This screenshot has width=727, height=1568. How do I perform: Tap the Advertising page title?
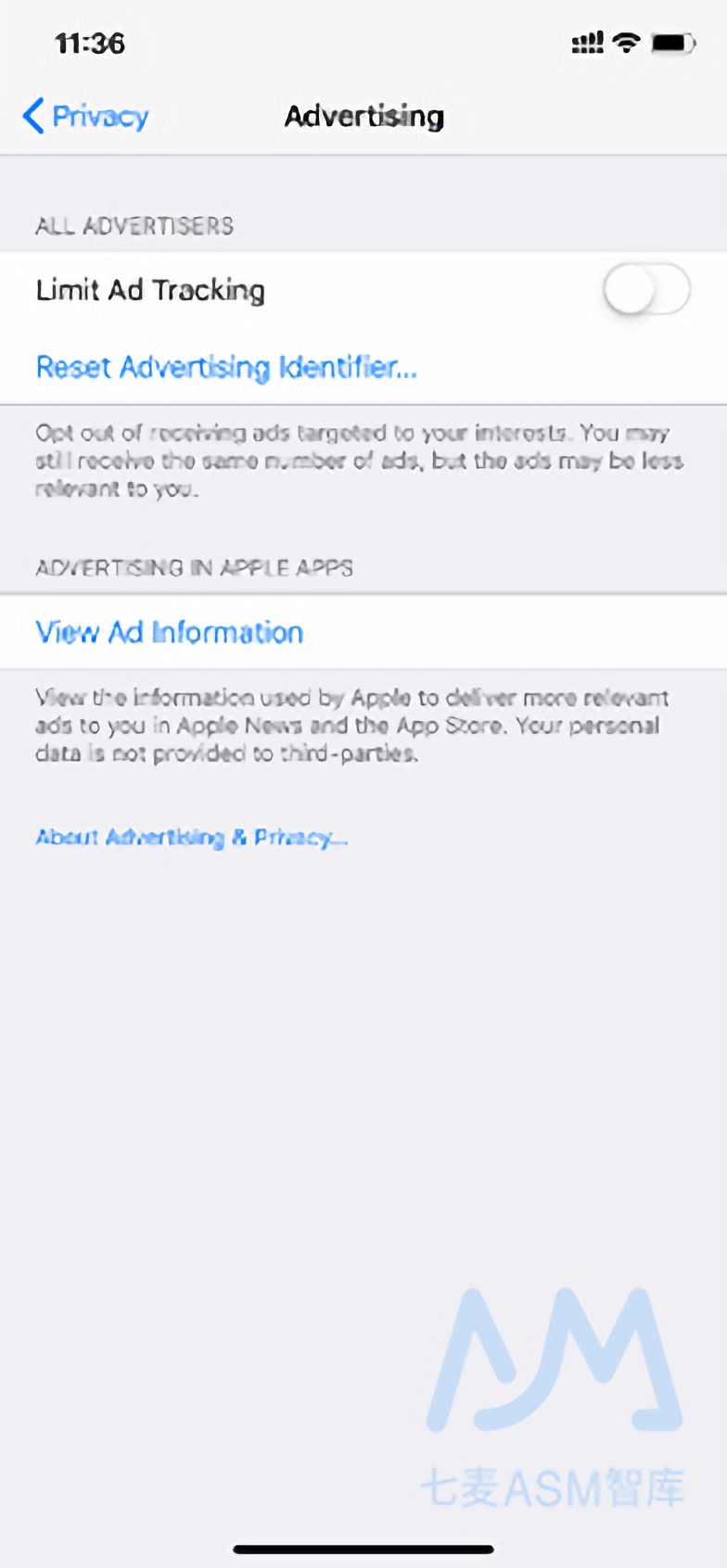point(364,116)
